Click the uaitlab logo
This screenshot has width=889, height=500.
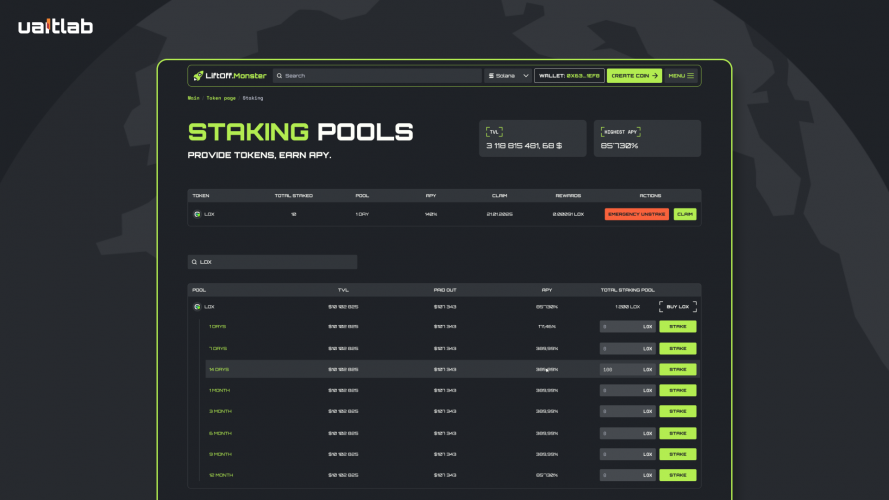click(56, 26)
